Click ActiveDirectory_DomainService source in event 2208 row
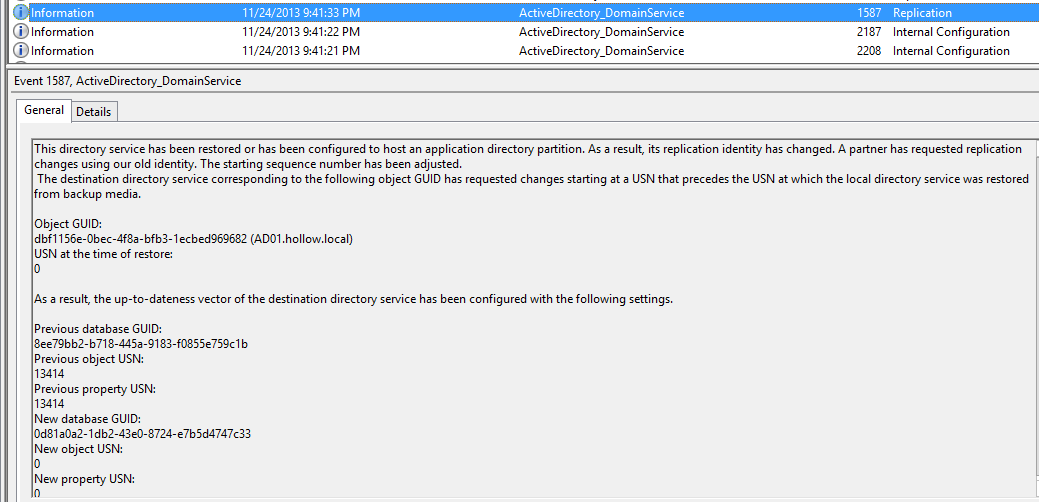This screenshot has width=1039, height=502. (x=601, y=51)
